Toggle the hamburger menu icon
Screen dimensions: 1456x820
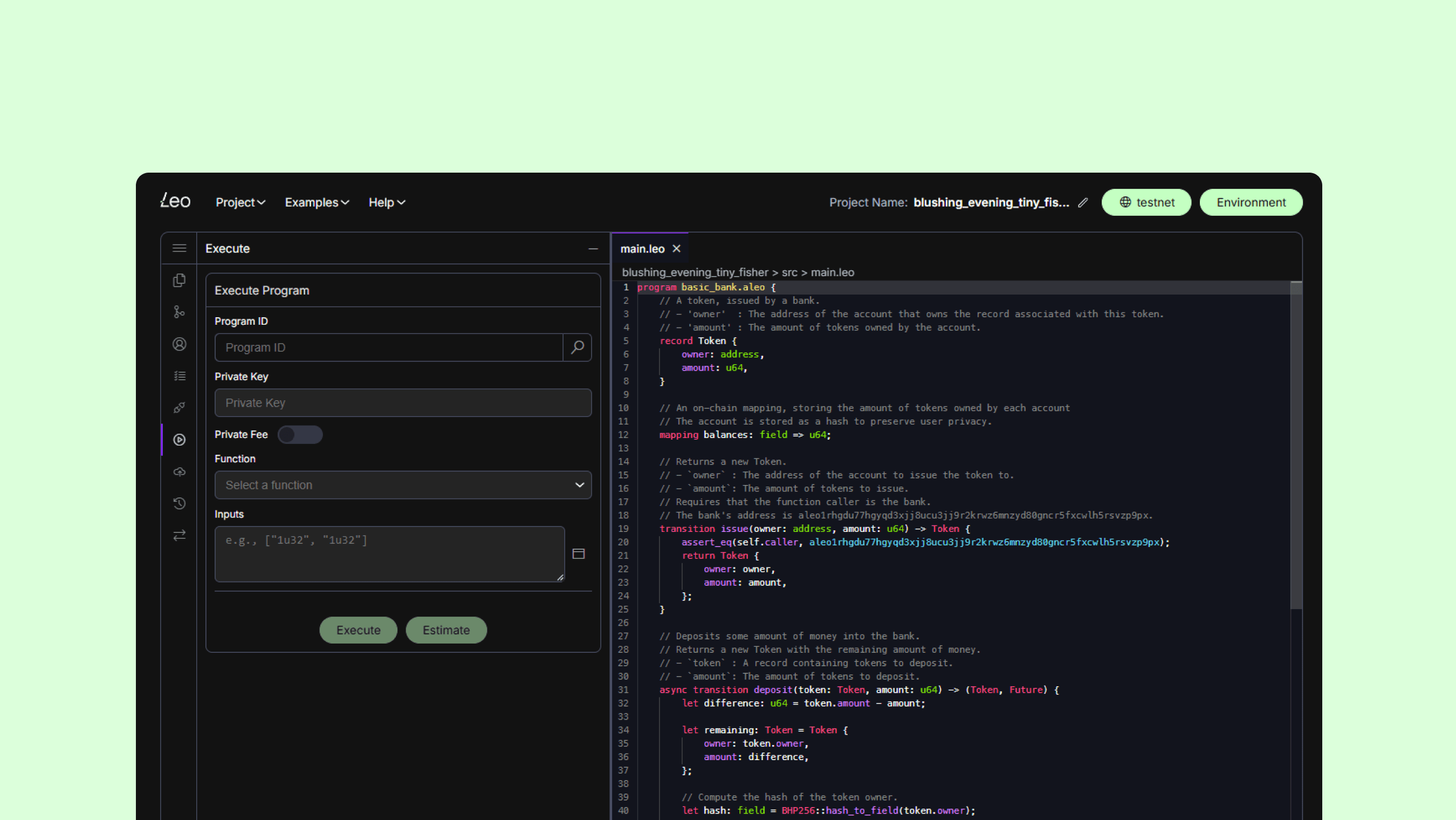pos(179,248)
